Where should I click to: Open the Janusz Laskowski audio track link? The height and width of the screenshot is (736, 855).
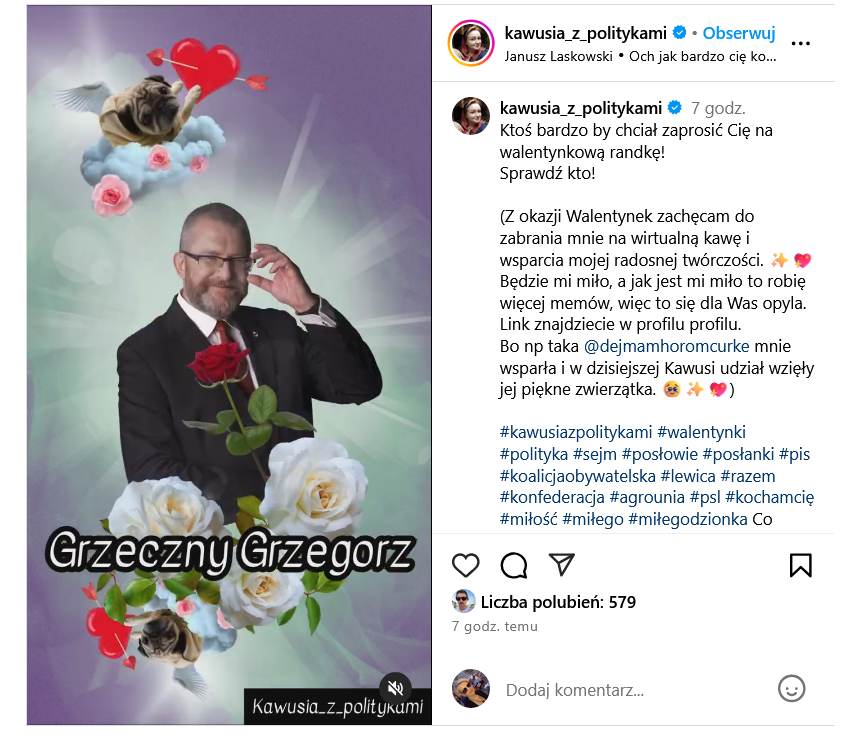tap(558, 57)
